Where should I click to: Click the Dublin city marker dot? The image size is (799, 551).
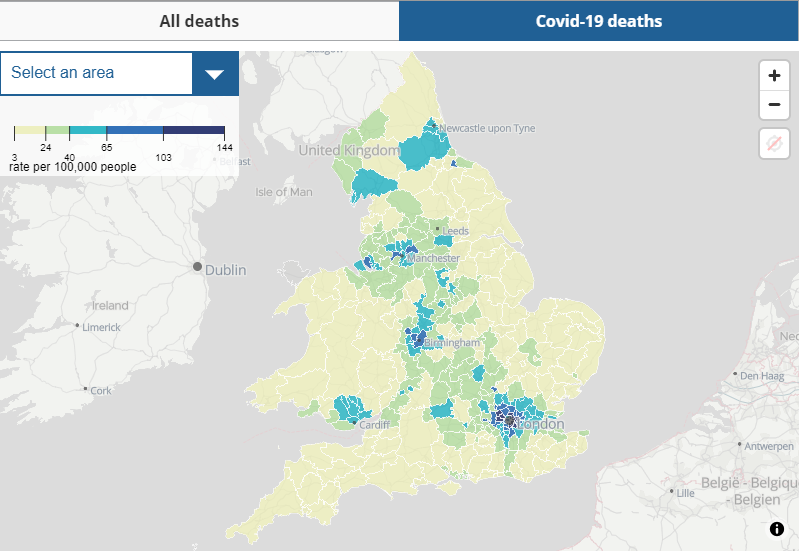tap(198, 266)
